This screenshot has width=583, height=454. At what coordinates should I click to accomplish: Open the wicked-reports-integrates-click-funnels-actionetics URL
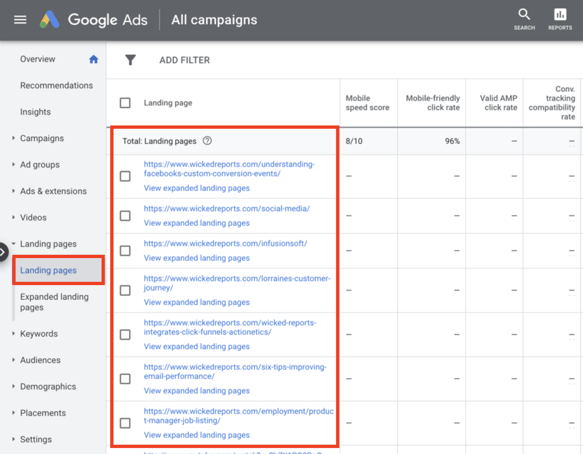(x=230, y=327)
